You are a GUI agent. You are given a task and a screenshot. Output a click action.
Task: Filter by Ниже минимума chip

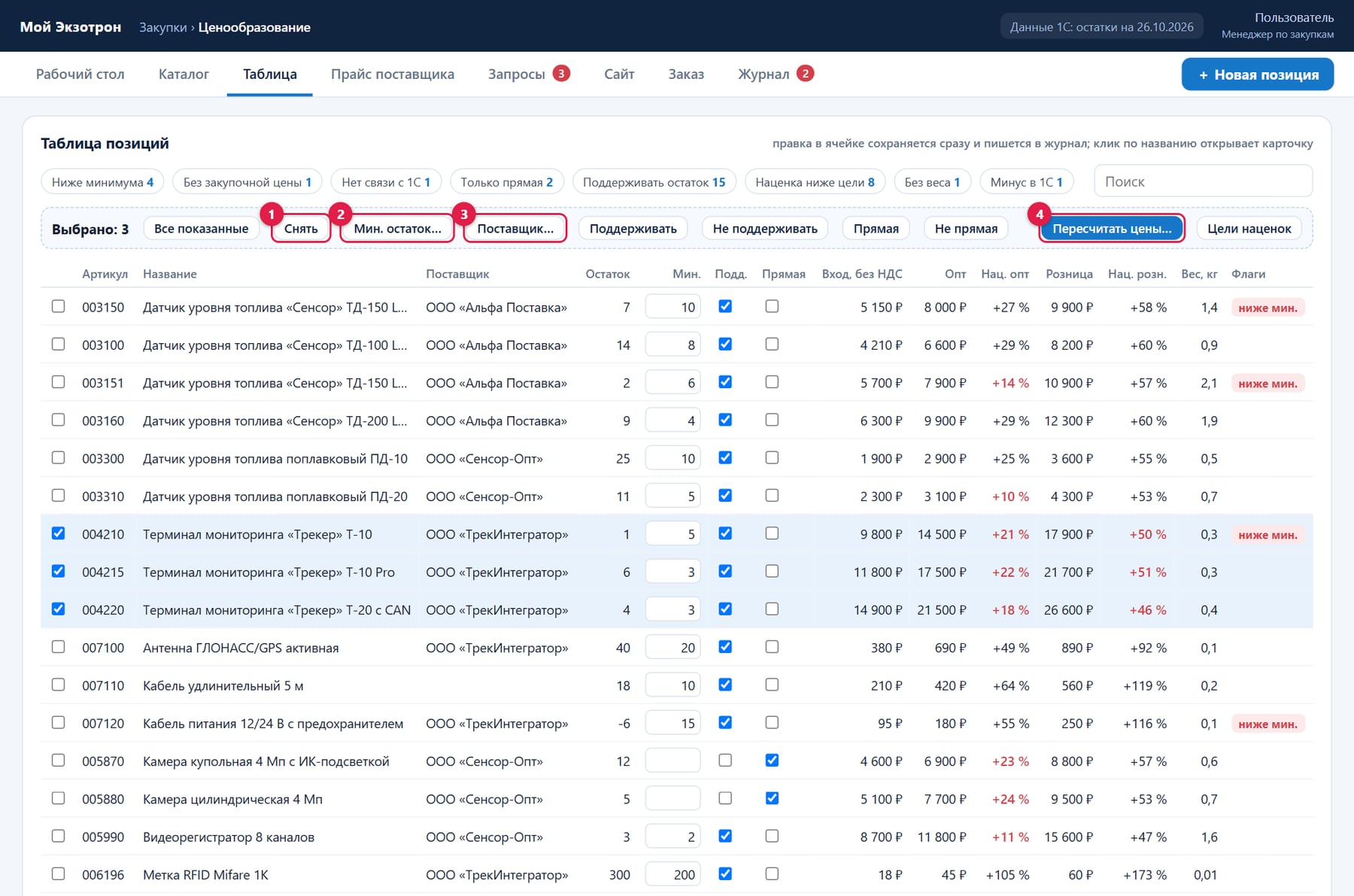coord(102,182)
